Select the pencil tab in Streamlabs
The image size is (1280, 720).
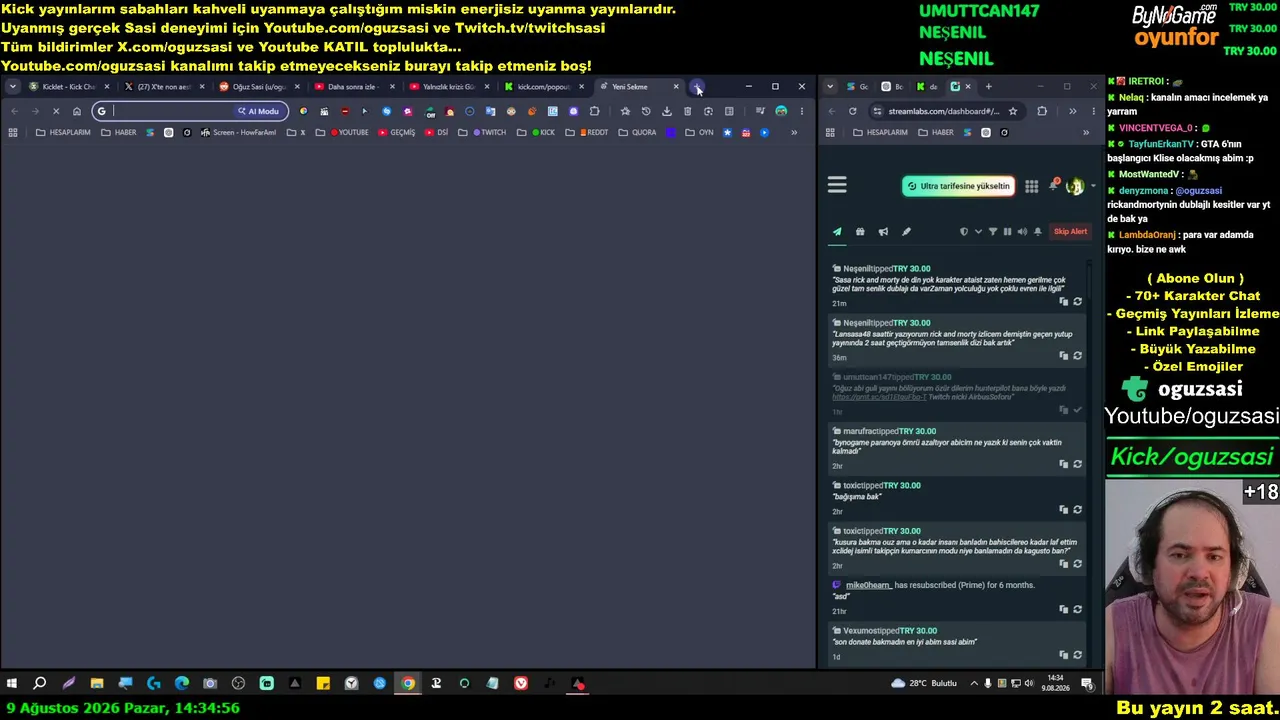click(906, 232)
